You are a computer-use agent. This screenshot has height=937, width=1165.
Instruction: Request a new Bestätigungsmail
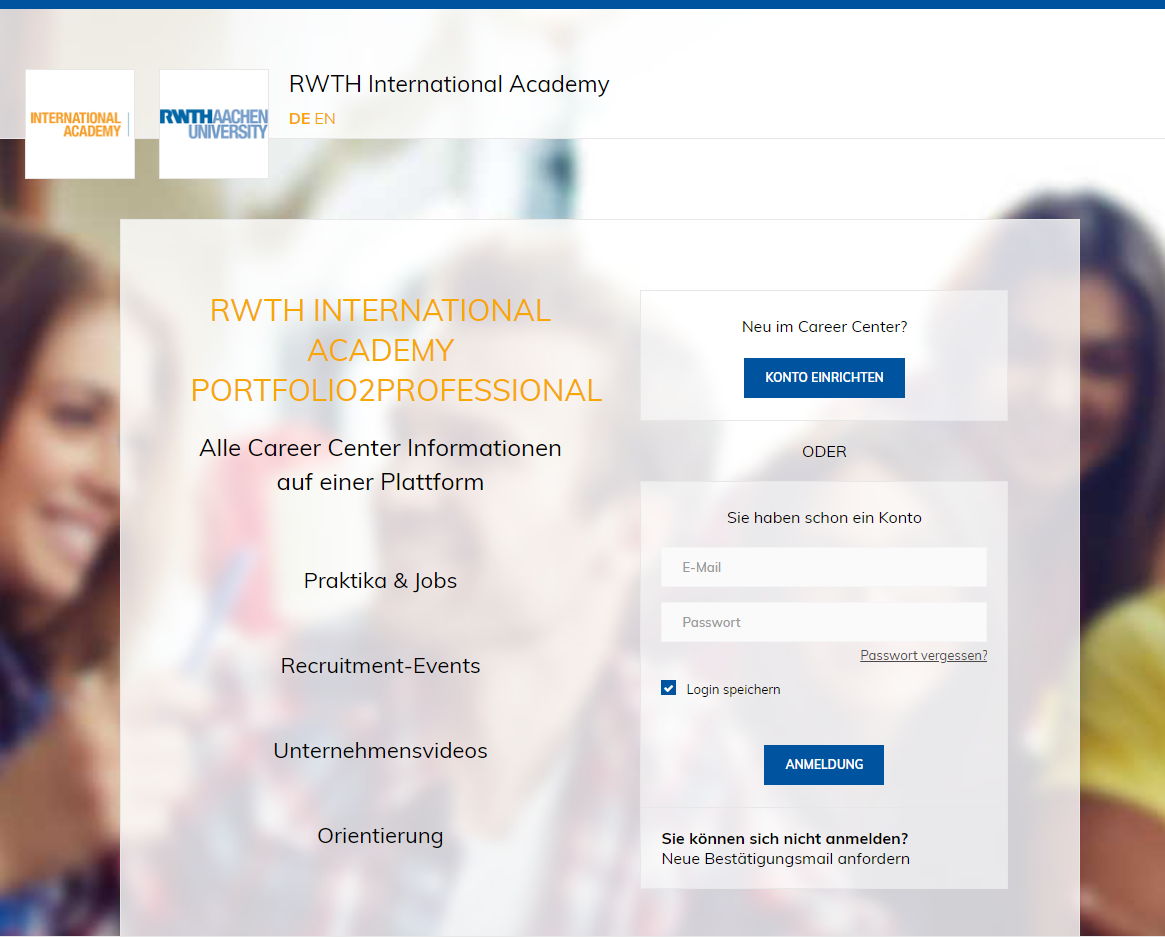785,858
